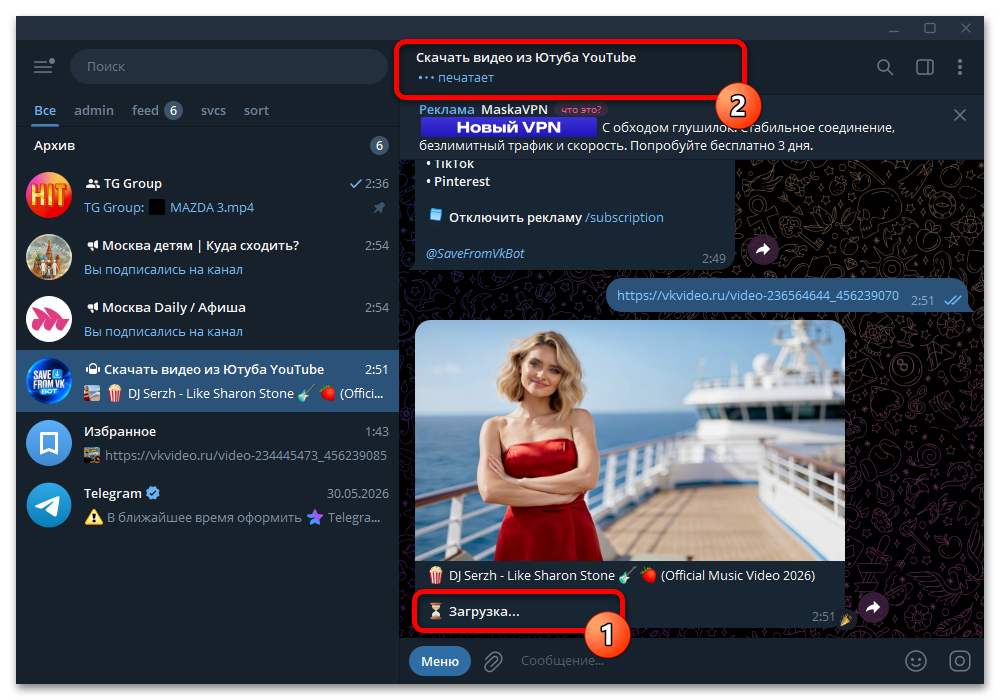Image resolution: width=1000 pixels, height=700 pixels.
Task: Open the Новый VPN ad button
Action: [x=508, y=127]
